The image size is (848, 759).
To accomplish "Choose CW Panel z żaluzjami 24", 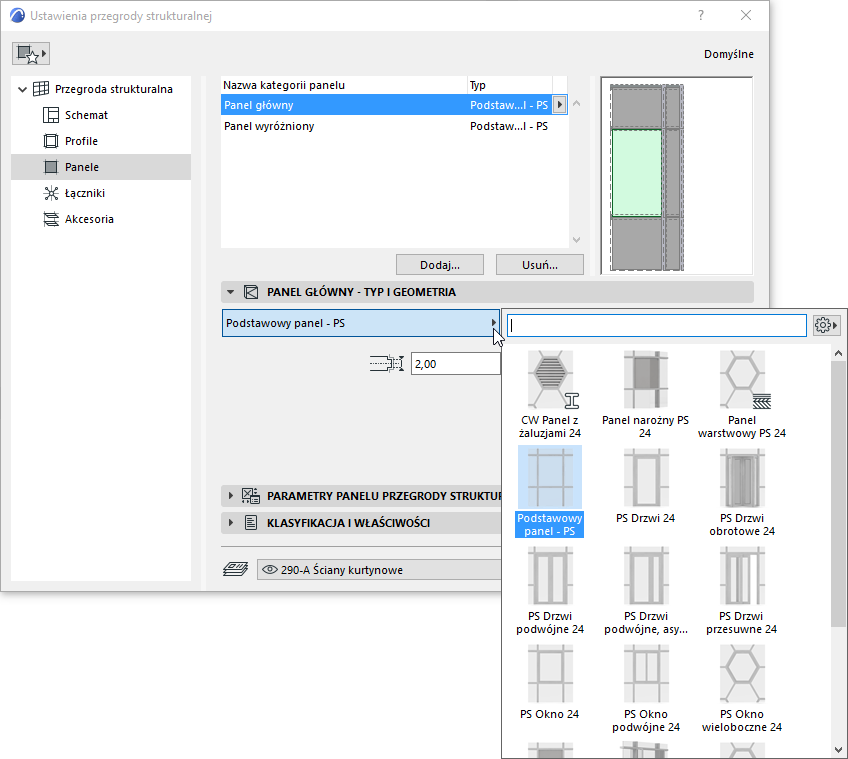I will [549, 395].
